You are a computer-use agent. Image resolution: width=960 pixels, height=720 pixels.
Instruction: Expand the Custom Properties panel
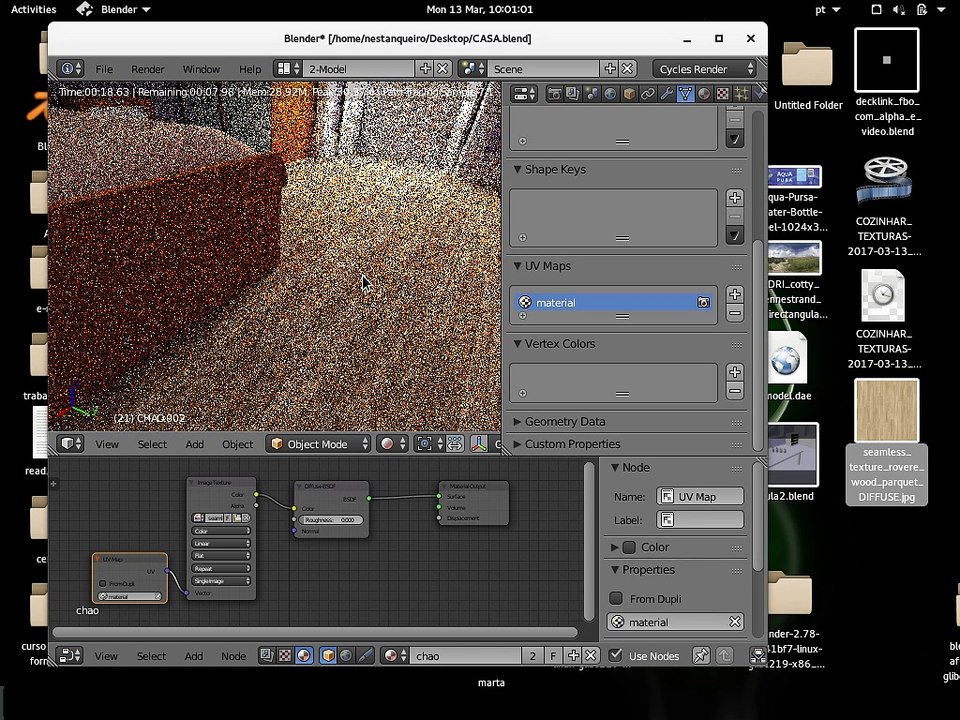(x=517, y=444)
